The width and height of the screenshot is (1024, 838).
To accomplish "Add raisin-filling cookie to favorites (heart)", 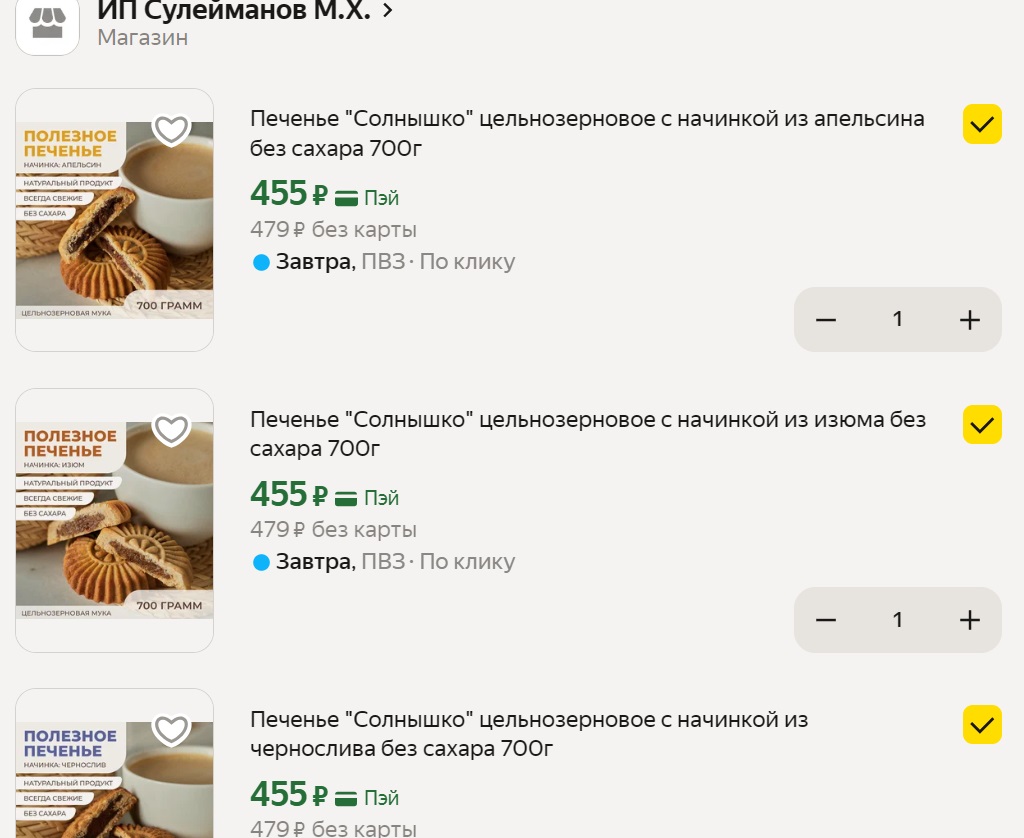I will (171, 429).
